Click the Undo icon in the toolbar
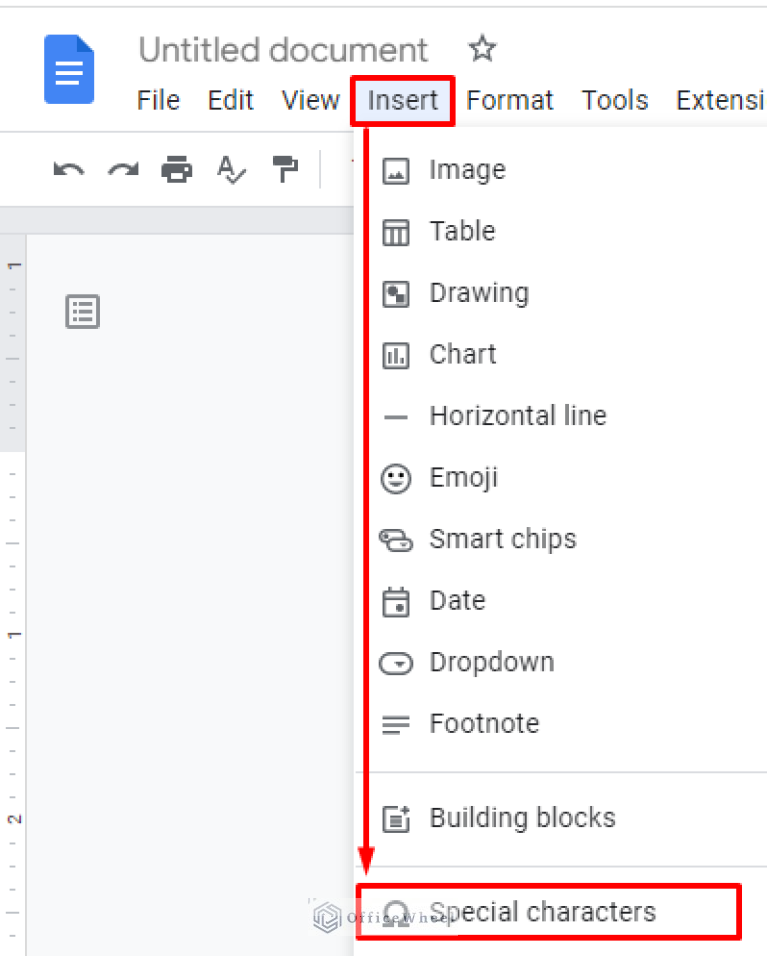This screenshot has width=767, height=956. [67, 170]
